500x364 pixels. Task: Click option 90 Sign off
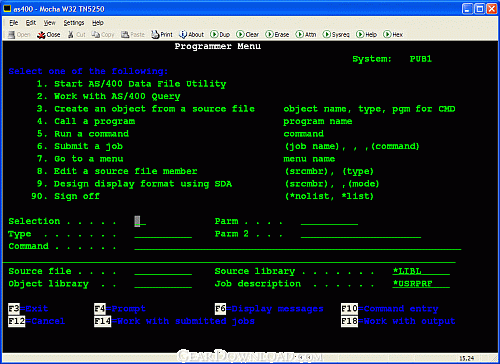[x=65, y=196]
